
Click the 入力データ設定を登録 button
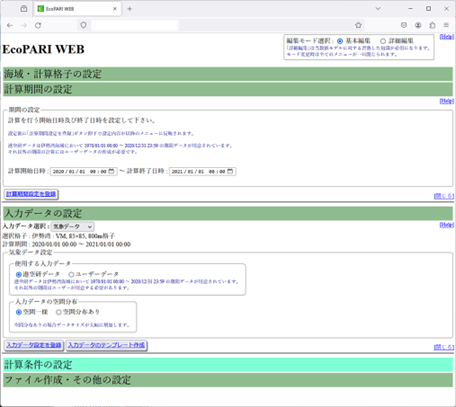pyautogui.click(x=34, y=345)
